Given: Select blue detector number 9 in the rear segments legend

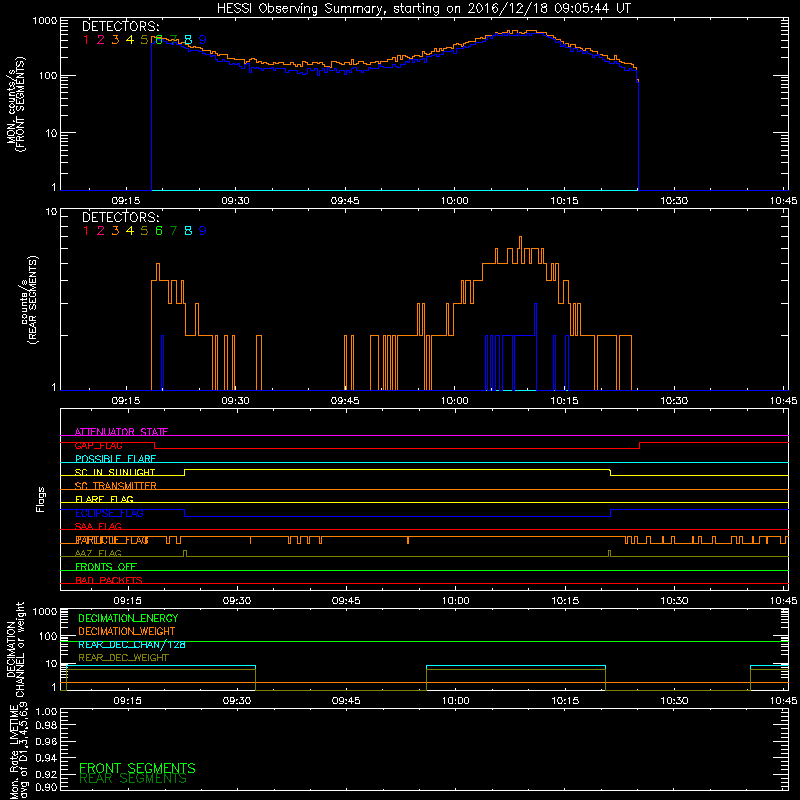Looking at the screenshot, I should [x=203, y=231].
